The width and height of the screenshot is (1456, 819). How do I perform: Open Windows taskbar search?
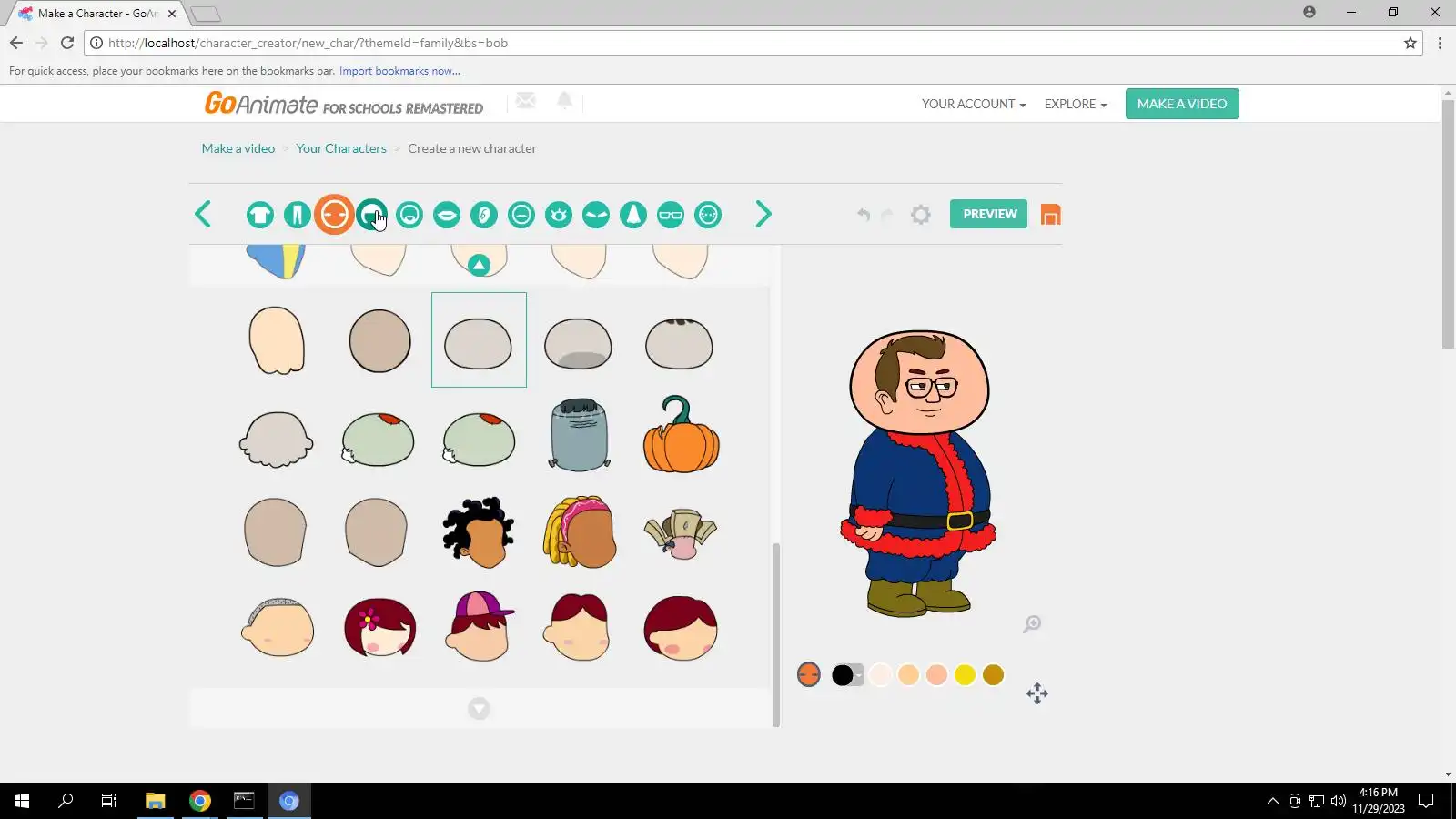(66, 801)
